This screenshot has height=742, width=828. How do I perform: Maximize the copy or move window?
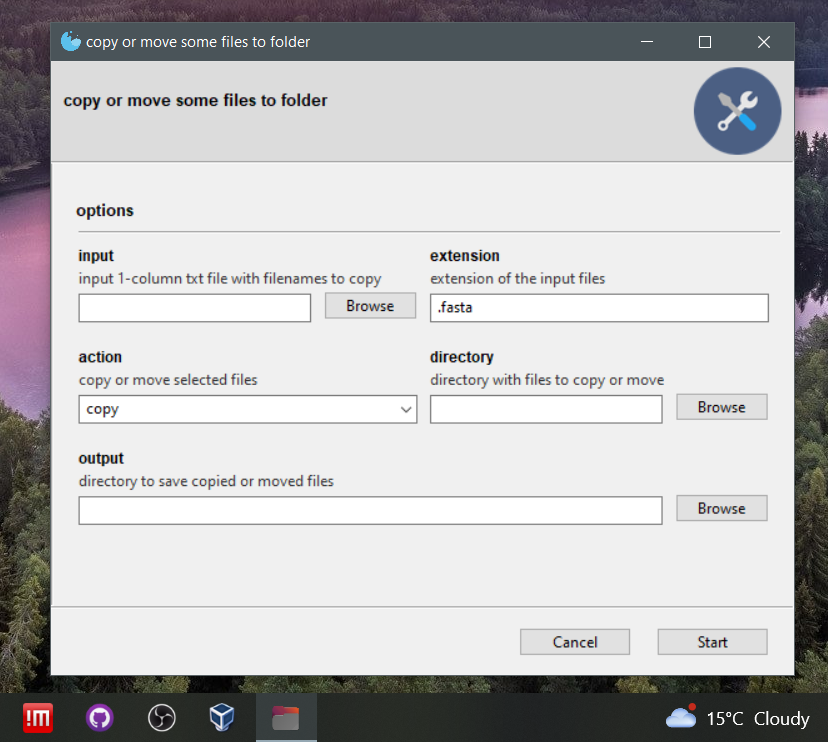point(705,42)
